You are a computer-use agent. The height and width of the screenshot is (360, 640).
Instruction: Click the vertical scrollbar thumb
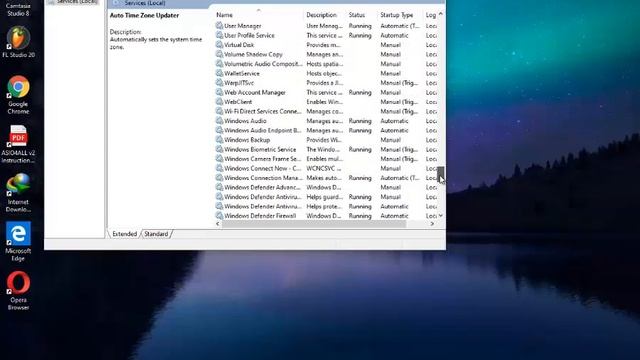441,175
